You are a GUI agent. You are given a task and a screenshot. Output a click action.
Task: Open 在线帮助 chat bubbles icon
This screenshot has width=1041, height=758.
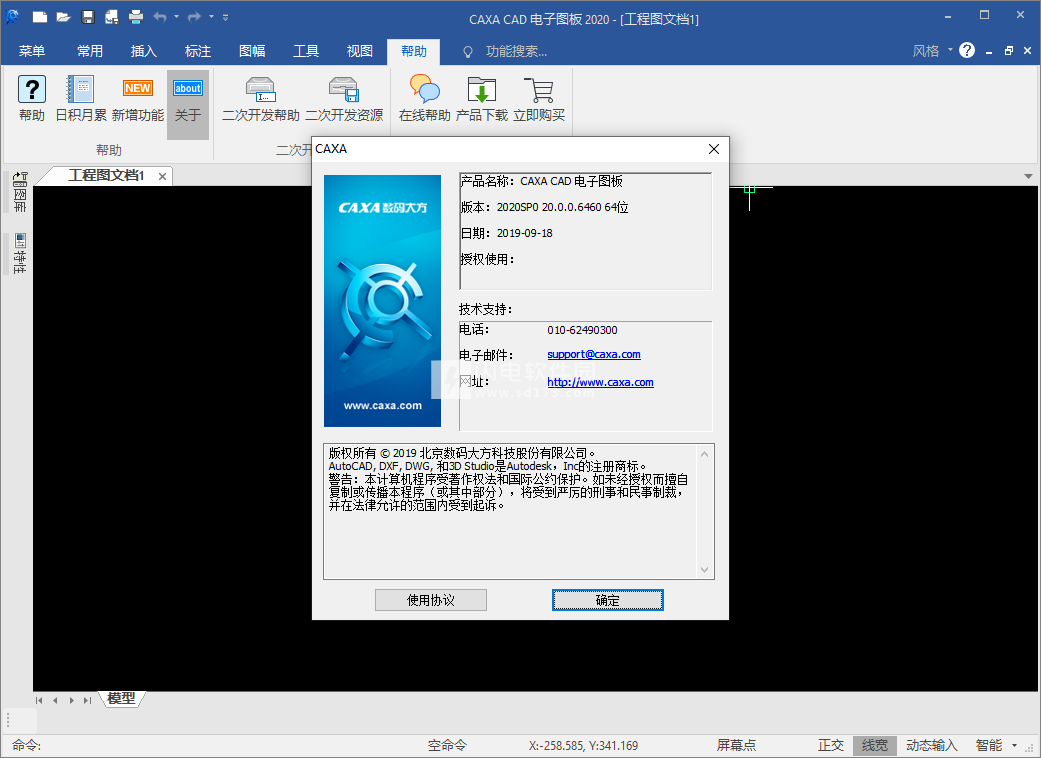click(x=424, y=98)
